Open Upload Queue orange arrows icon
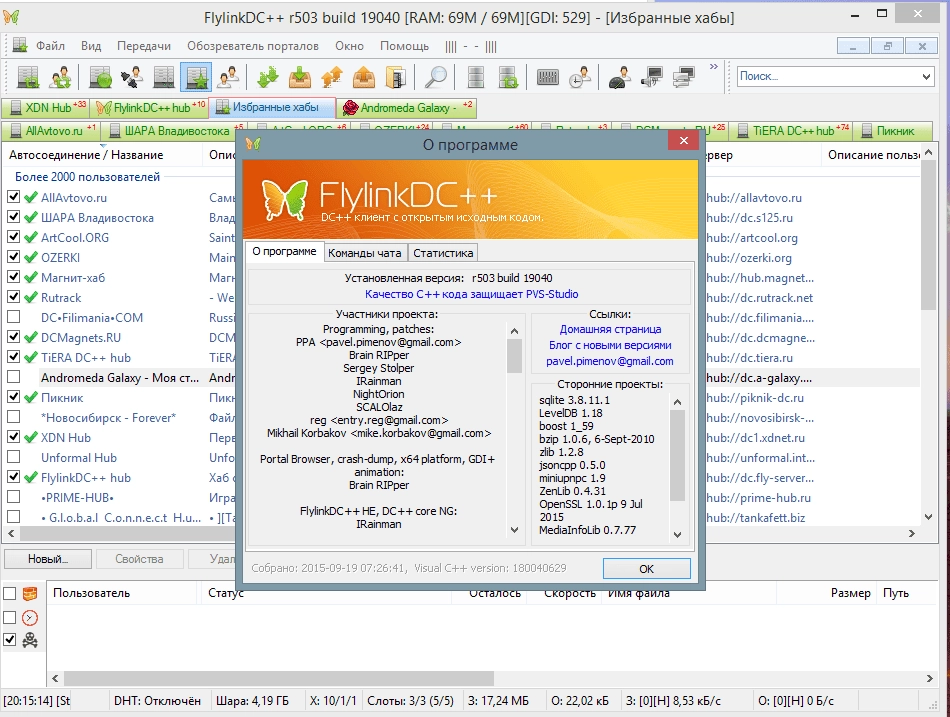Viewport: 950px width, 717px height. (x=331, y=78)
